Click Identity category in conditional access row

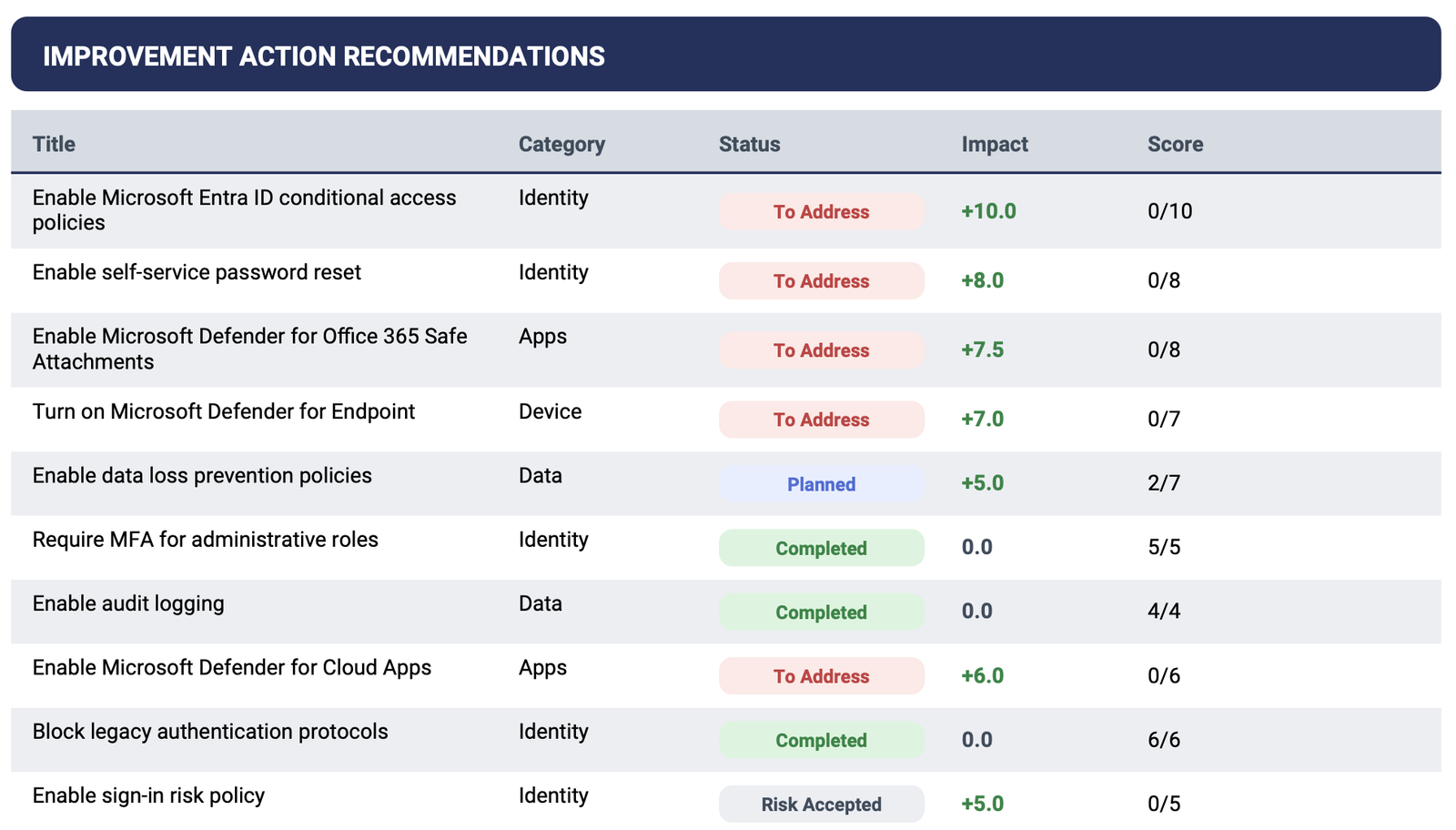point(553,198)
